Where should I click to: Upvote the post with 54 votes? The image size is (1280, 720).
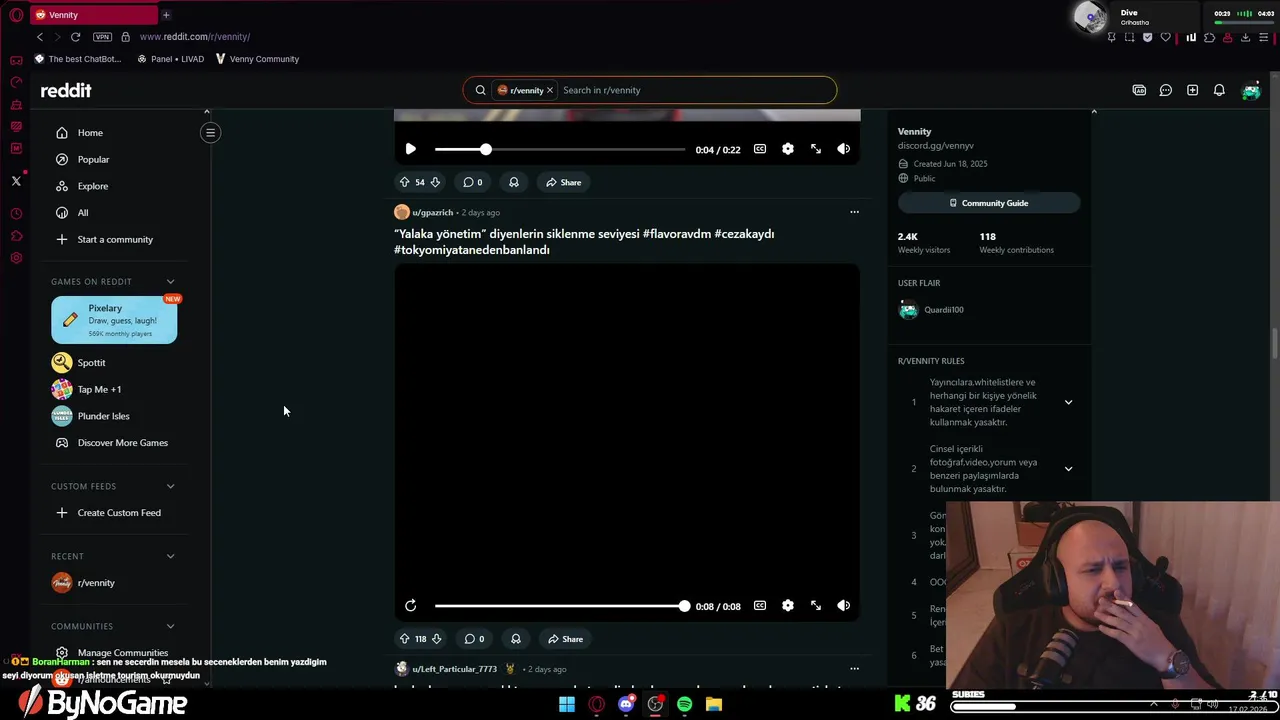click(404, 182)
